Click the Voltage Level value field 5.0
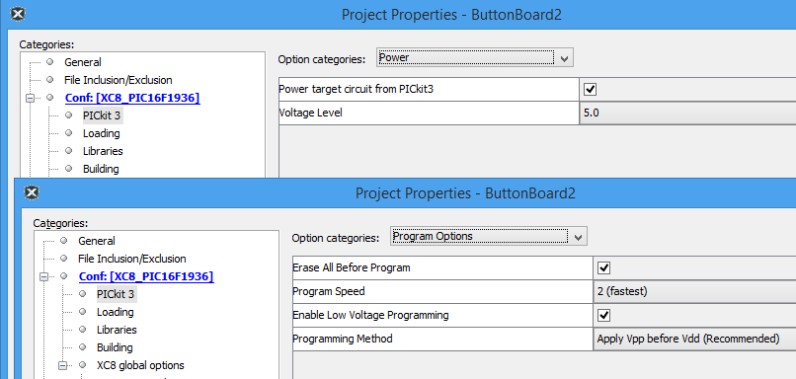This screenshot has height=379, width=796. tap(687, 113)
